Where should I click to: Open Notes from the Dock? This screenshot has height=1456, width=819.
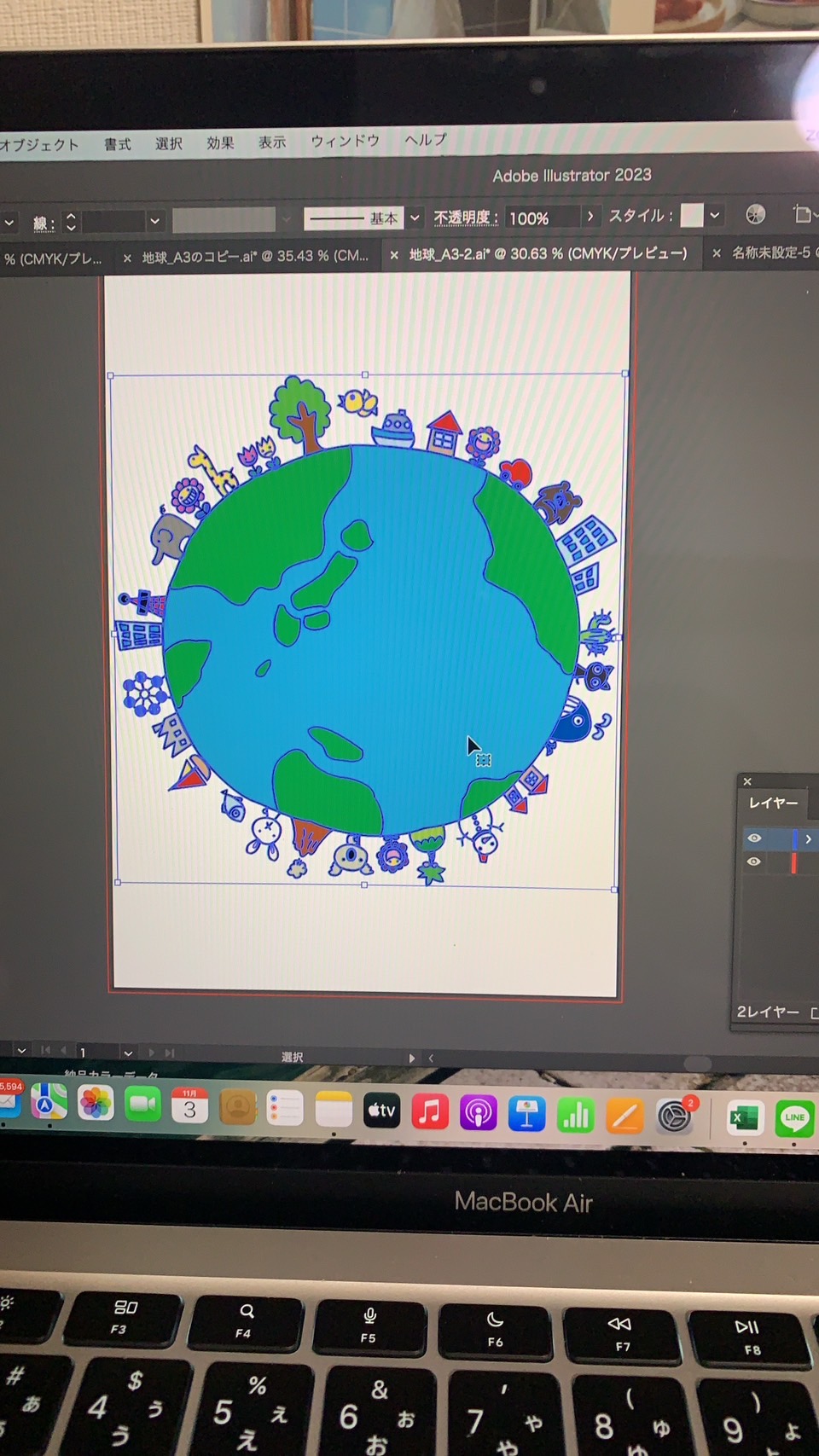334,1110
